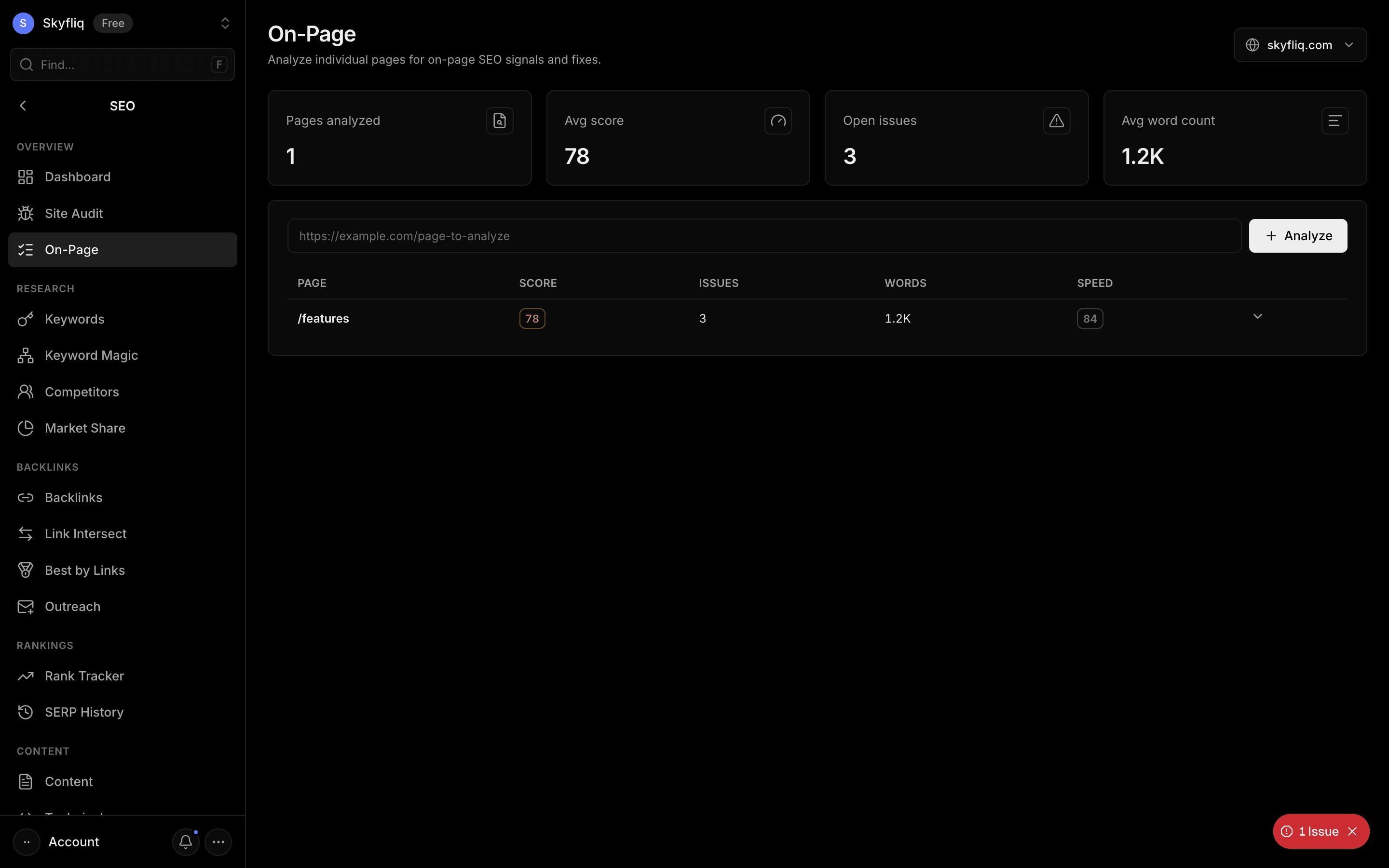Click the /features page link
The image size is (1389, 868).
pos(323,319)
